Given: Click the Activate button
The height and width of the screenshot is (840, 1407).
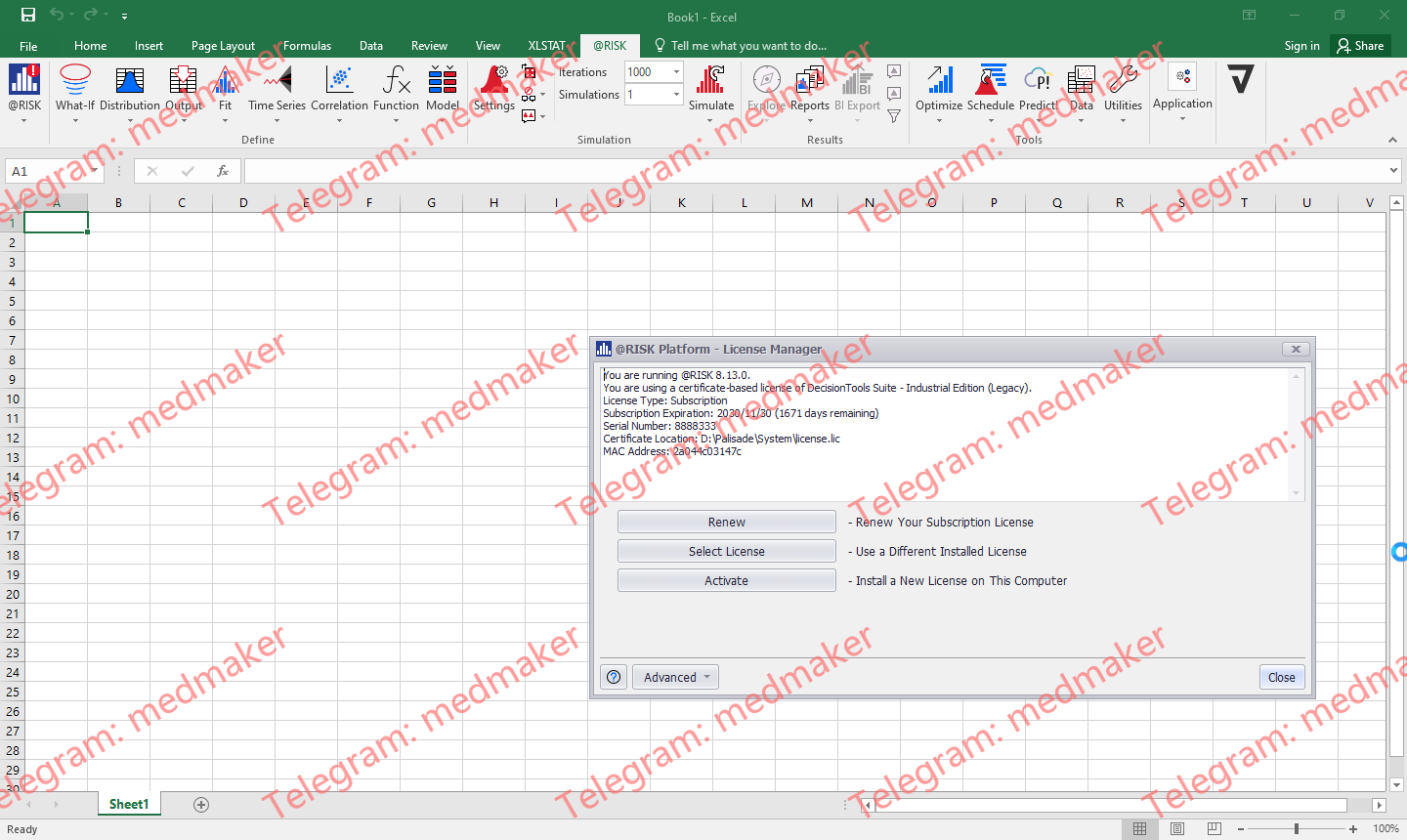Looking at the screenshot, I should pyautogui.click(x=727, y=580).
